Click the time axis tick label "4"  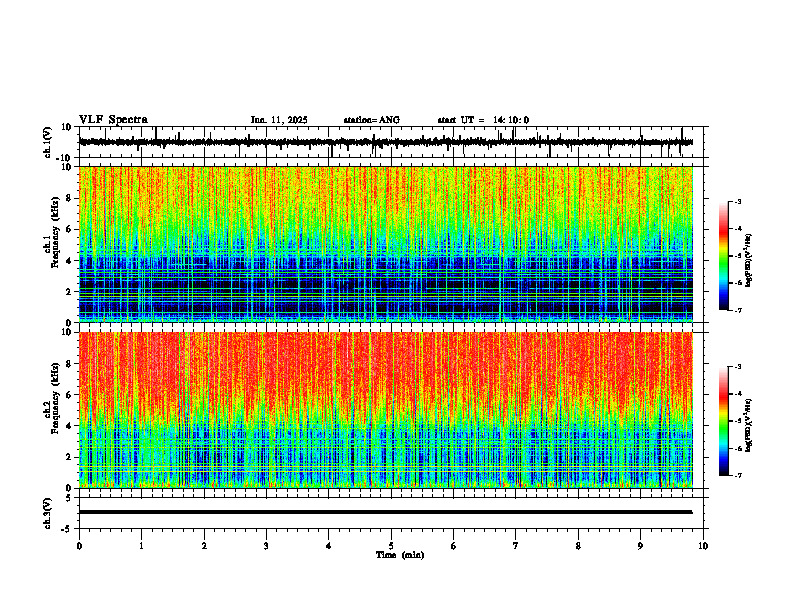[x=329, y=546]
